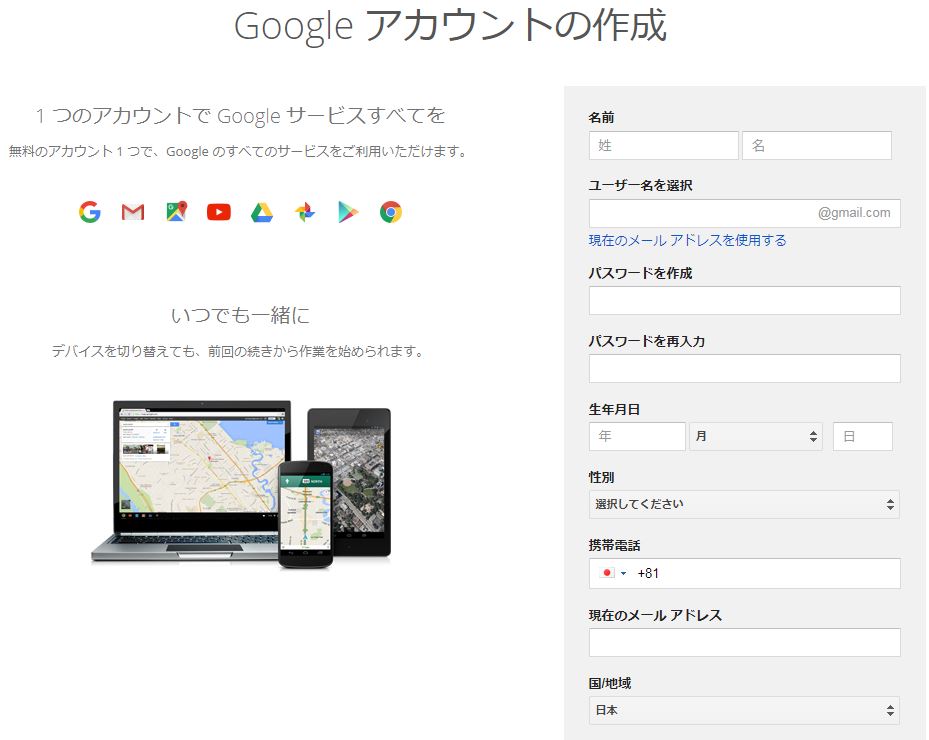Focus the パスワードを再入力 confirm field
This screenshot has height=740, width=929.
[x=745, y=369]
